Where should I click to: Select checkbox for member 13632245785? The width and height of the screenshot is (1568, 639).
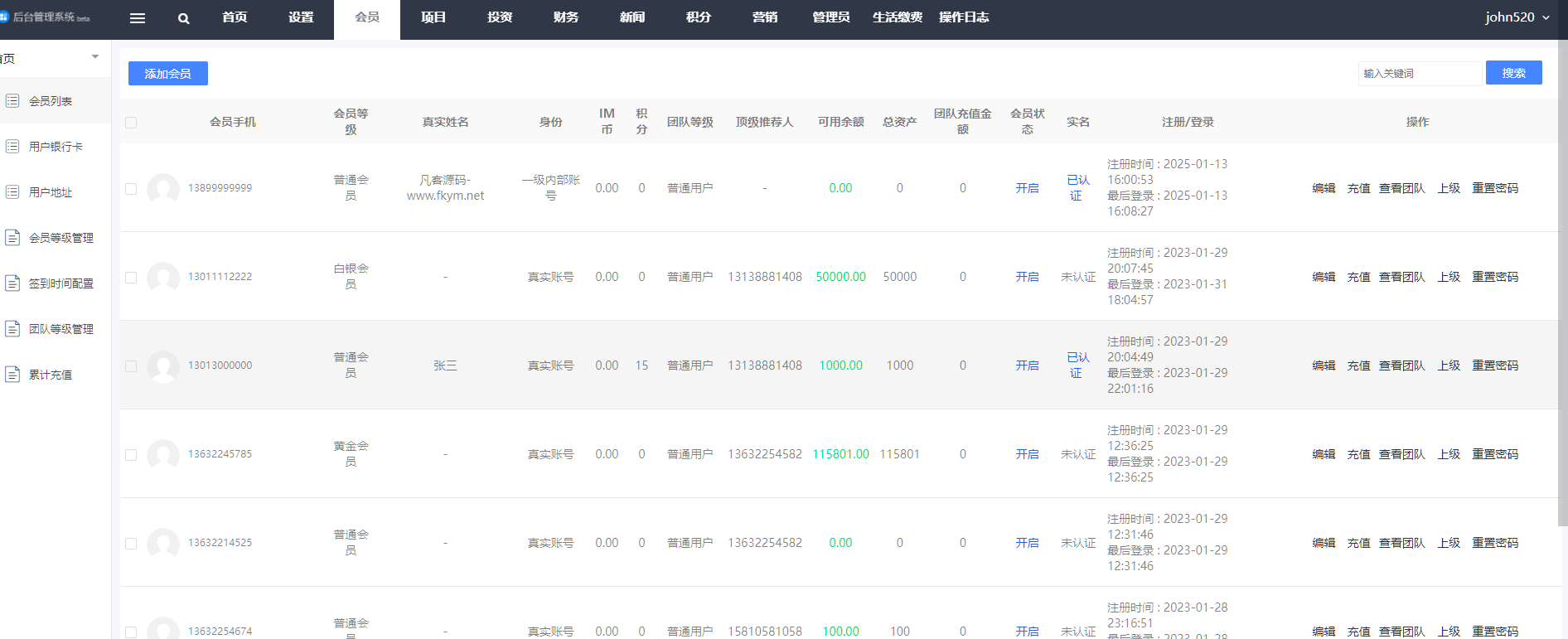[x=131, y=455]
